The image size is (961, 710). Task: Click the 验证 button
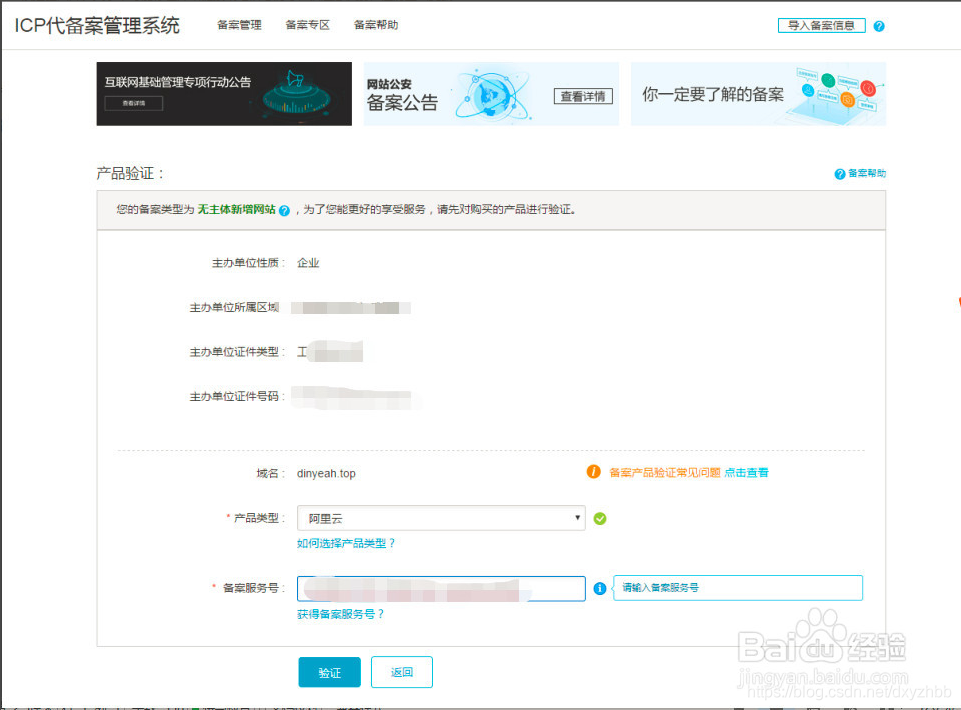point(330,672)
